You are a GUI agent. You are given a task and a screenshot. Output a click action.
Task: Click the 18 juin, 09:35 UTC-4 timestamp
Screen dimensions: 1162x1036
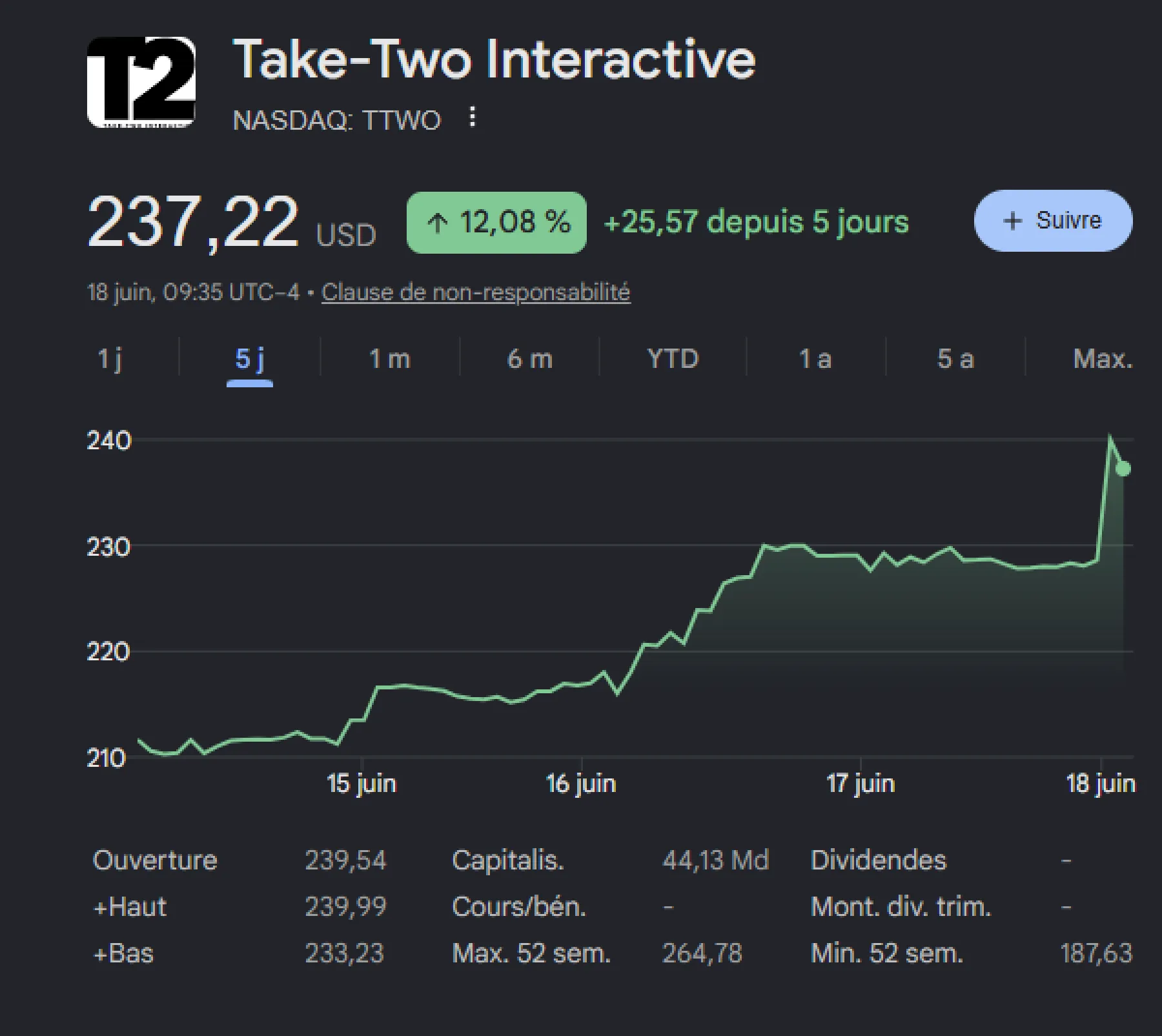click(x=194, y=292)
